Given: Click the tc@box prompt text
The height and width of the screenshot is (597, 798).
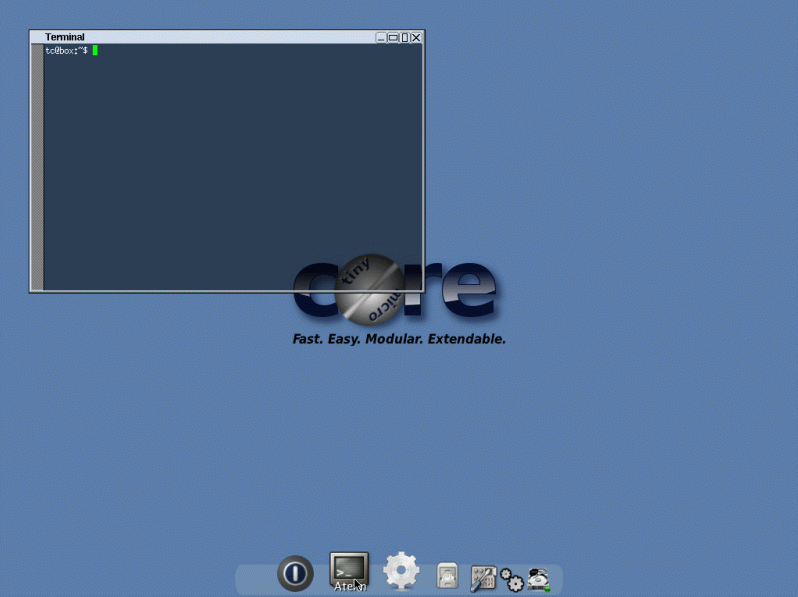Looking at the screenshot, I should coord(66,50).
